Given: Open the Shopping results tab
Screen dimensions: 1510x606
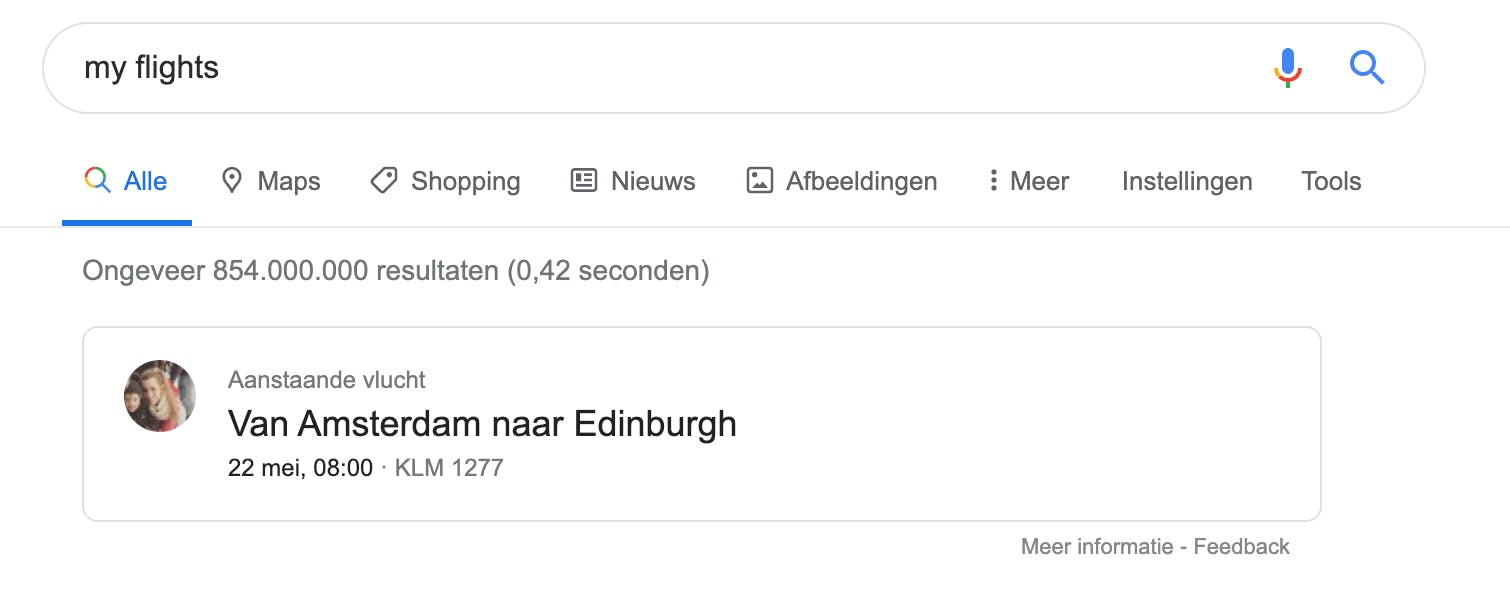Looking at the screenshot, I should pyautogui.click(x=445, y=181).
